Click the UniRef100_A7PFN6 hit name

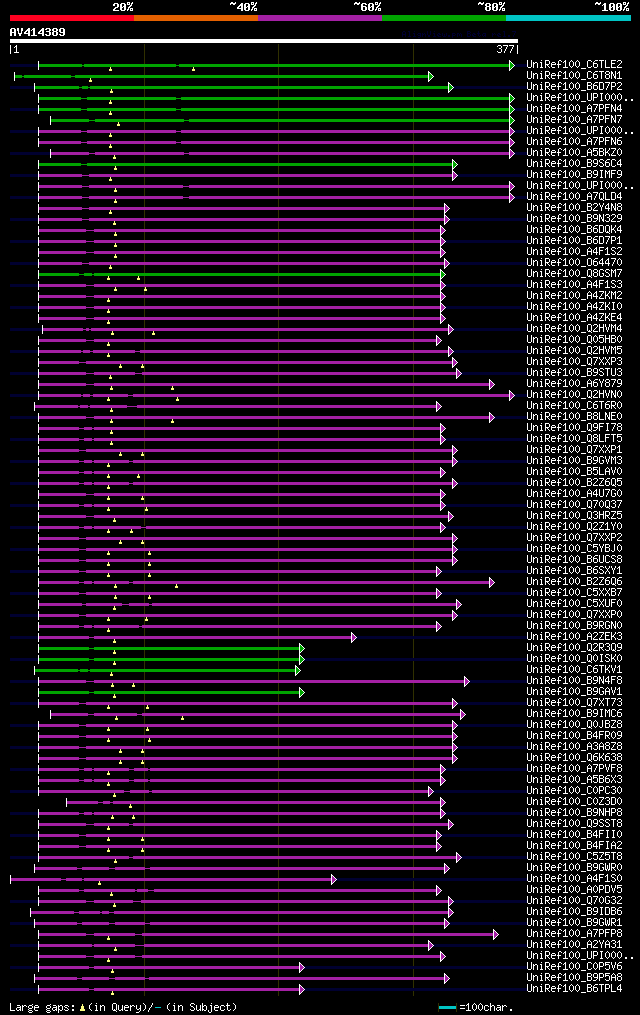click(x=574, y=142)
